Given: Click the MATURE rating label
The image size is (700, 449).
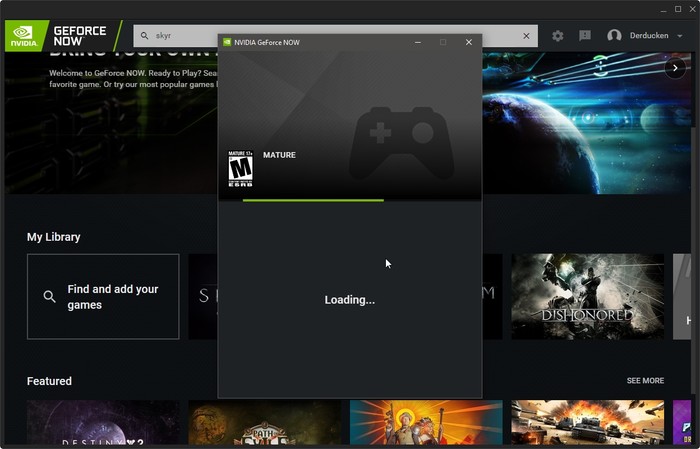Looking at the screenshot, I should [x=279, y=155].
